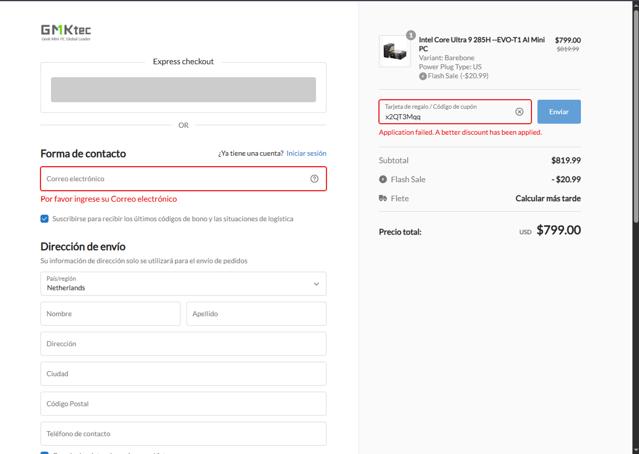Click the struck-through original price text
639x454 pixels.
click(x=568, y=49)
